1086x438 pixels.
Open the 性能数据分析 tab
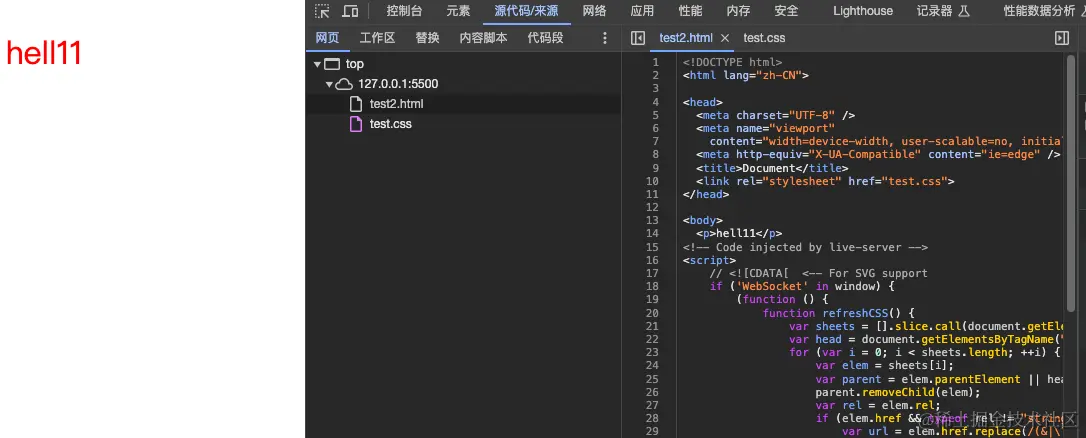pyautogui.click(x=1040, y=11)
